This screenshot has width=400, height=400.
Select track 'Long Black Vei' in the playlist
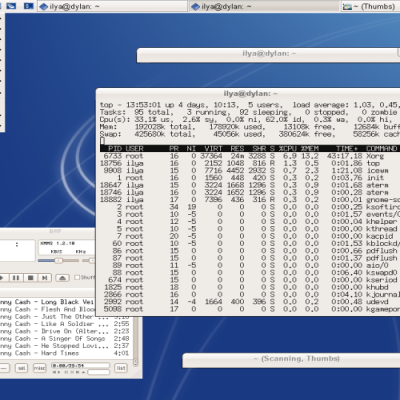[x=47, y=302]
